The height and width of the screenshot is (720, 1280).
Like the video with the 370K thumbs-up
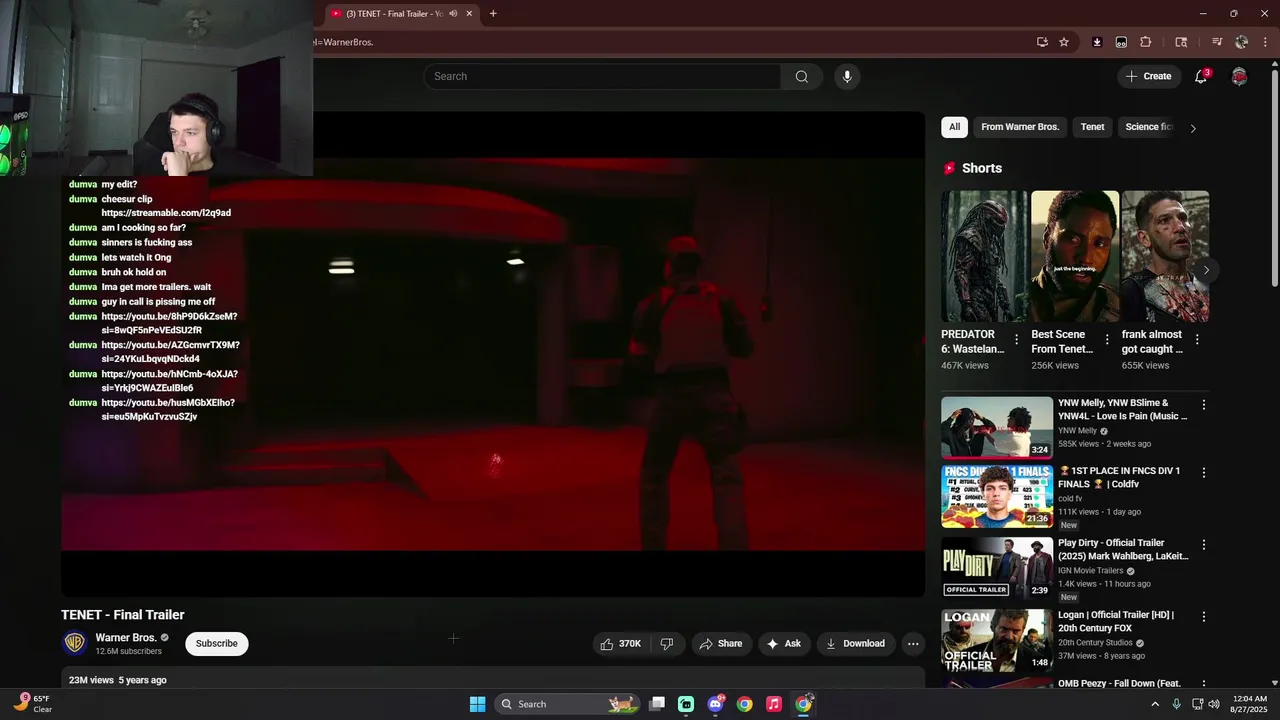621,644
